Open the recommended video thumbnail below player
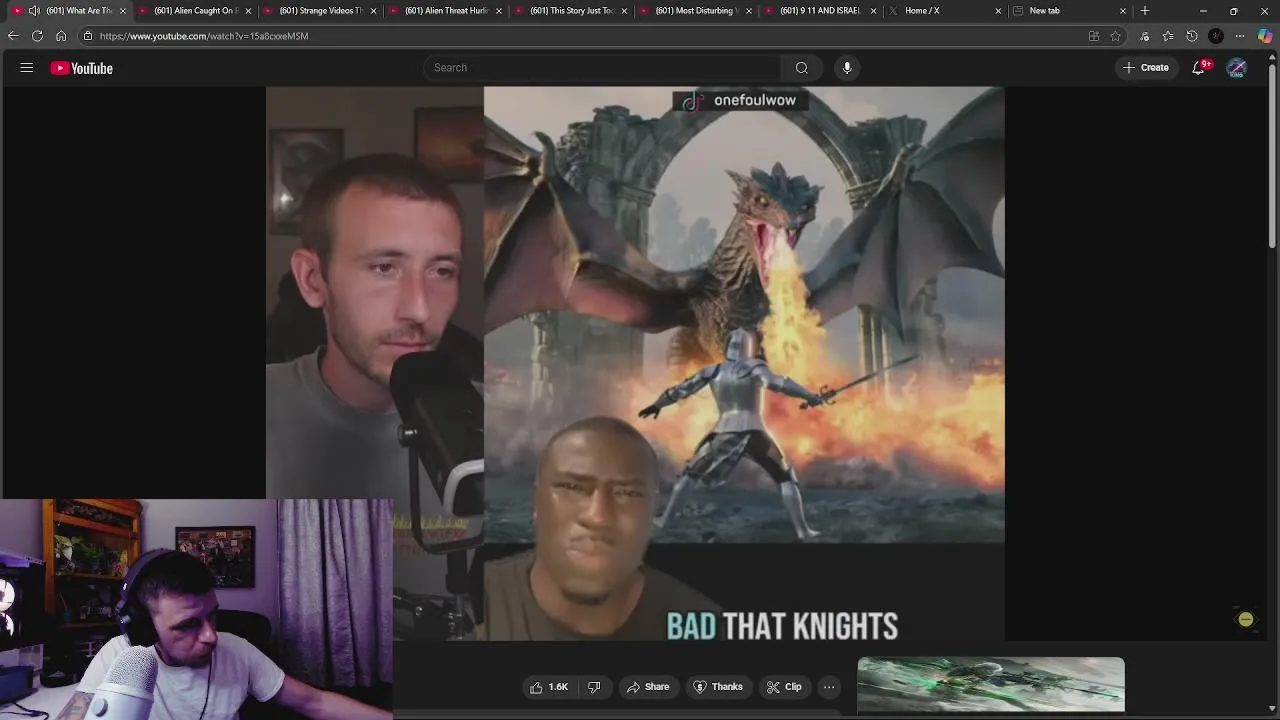1280x720 pixels. point(991,686)
